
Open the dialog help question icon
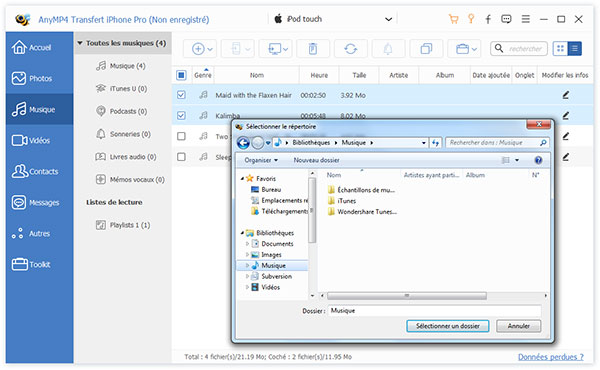tap(538, 160)
